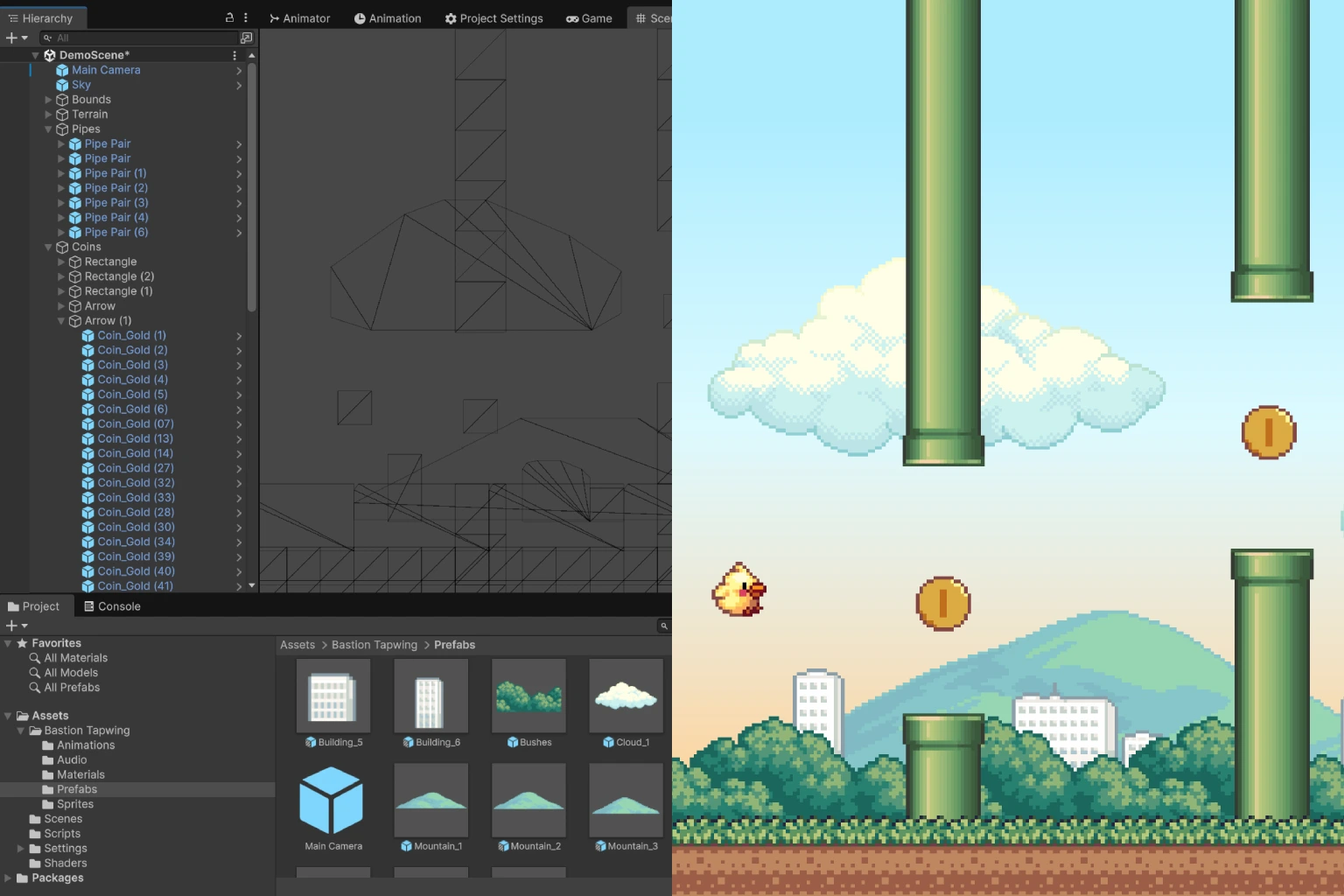Switch to the Animator tab
This screenshot has height=896, width=1344.
point(299,18)
